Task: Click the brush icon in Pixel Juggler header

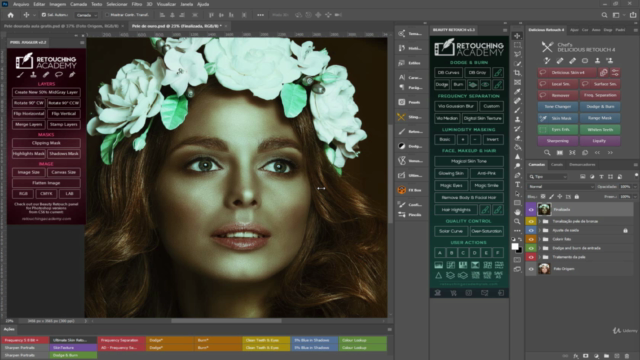Action: pyautogui.click(x=20, y=75)
